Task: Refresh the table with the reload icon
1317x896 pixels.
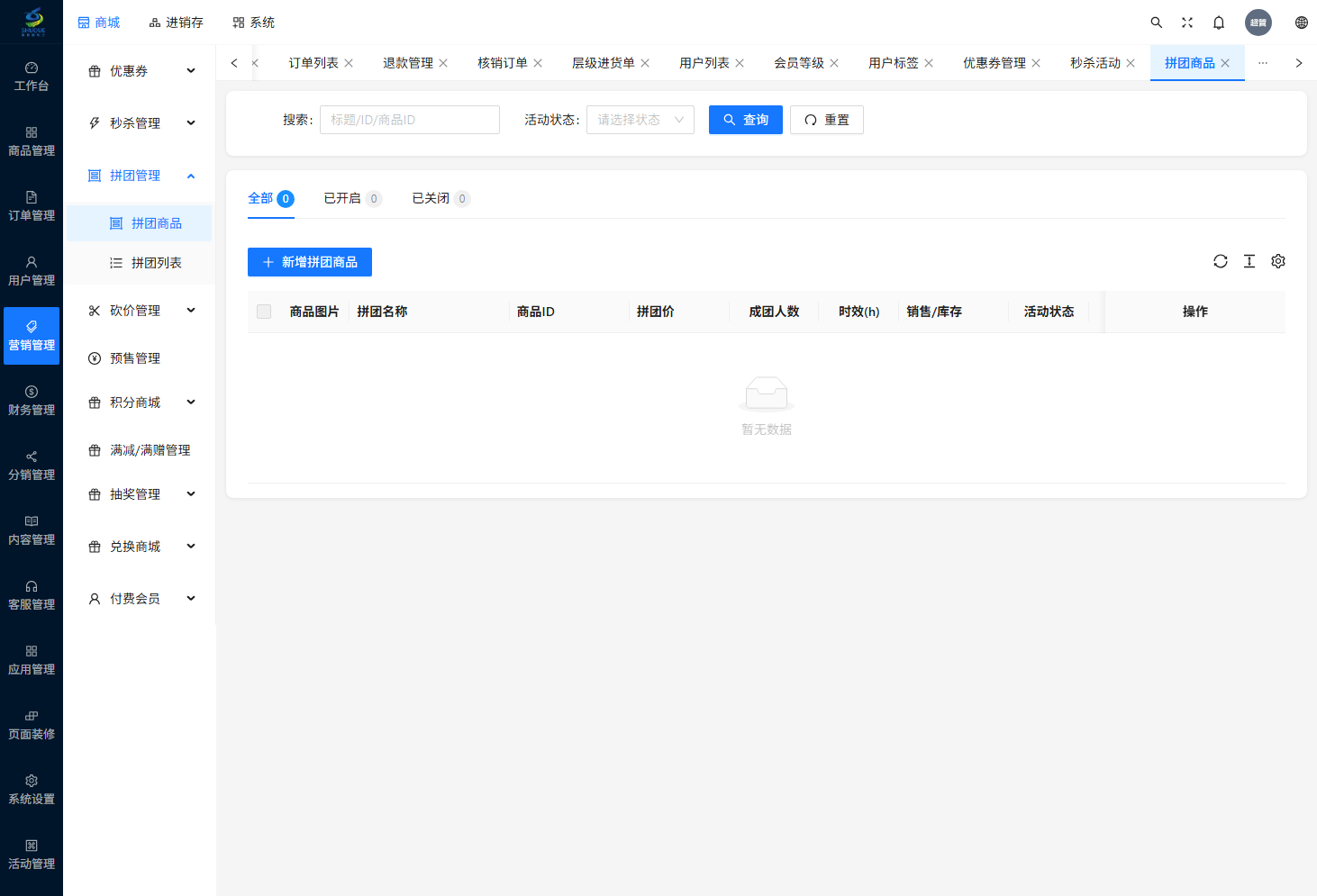Action: click(1221, 261)
